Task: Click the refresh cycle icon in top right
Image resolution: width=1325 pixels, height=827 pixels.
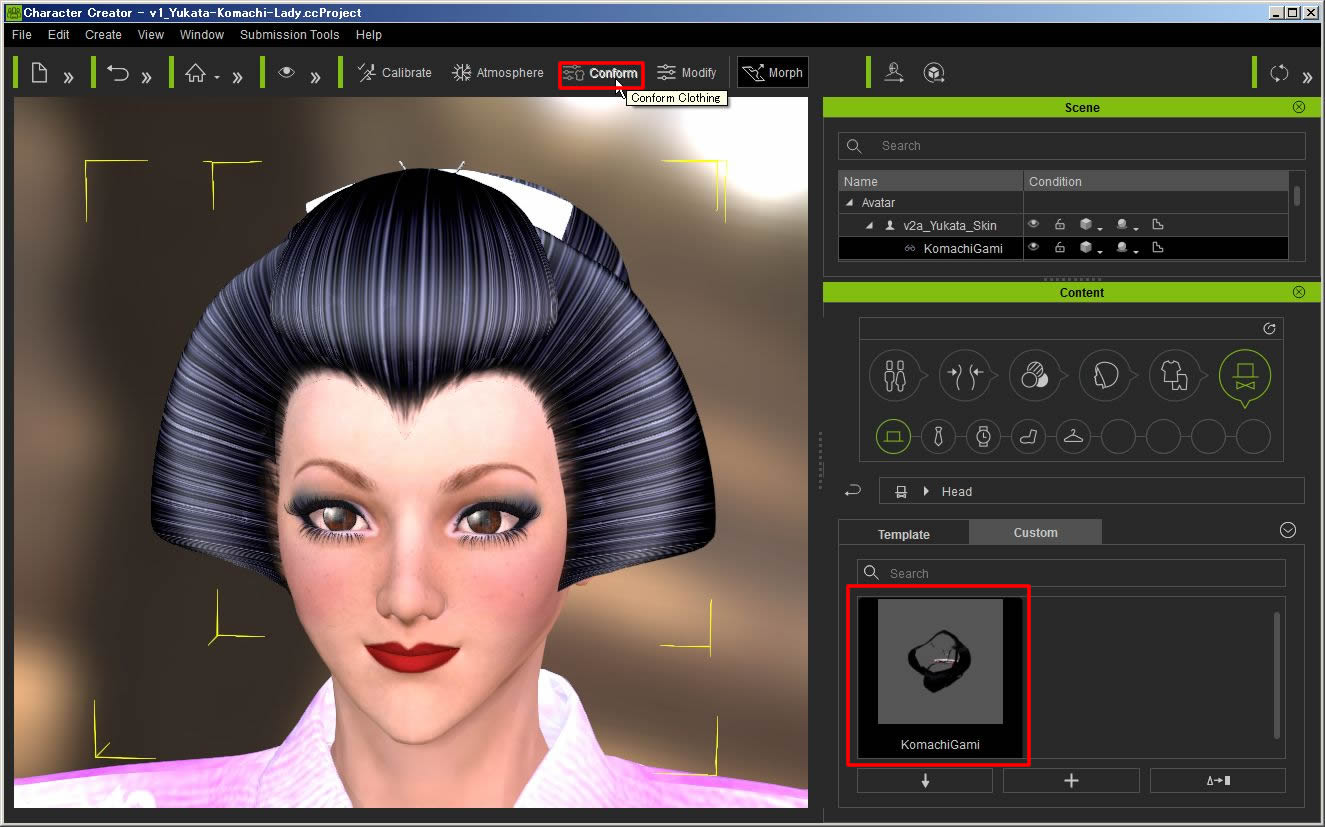Action: pos(1279,73)
